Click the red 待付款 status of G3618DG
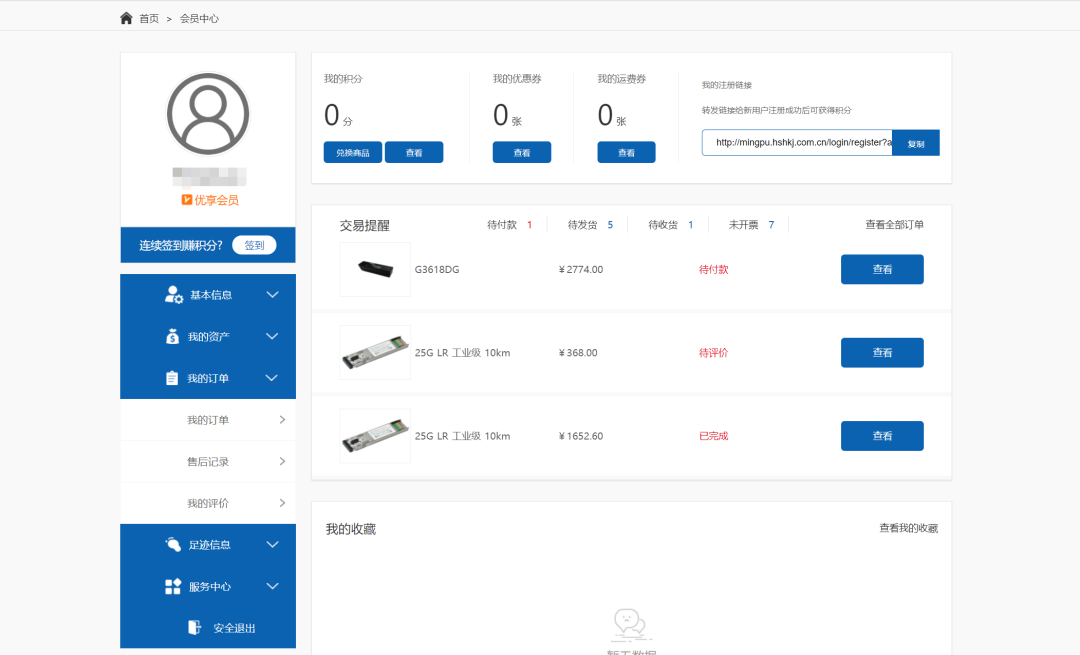Screen dimensions: 1080x655 (714, 269)
